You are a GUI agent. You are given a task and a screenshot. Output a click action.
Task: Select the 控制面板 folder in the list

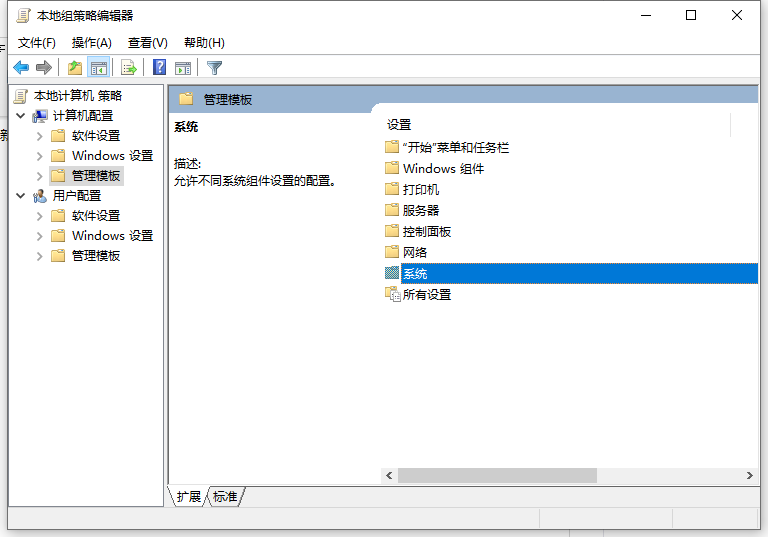point(427,231)
